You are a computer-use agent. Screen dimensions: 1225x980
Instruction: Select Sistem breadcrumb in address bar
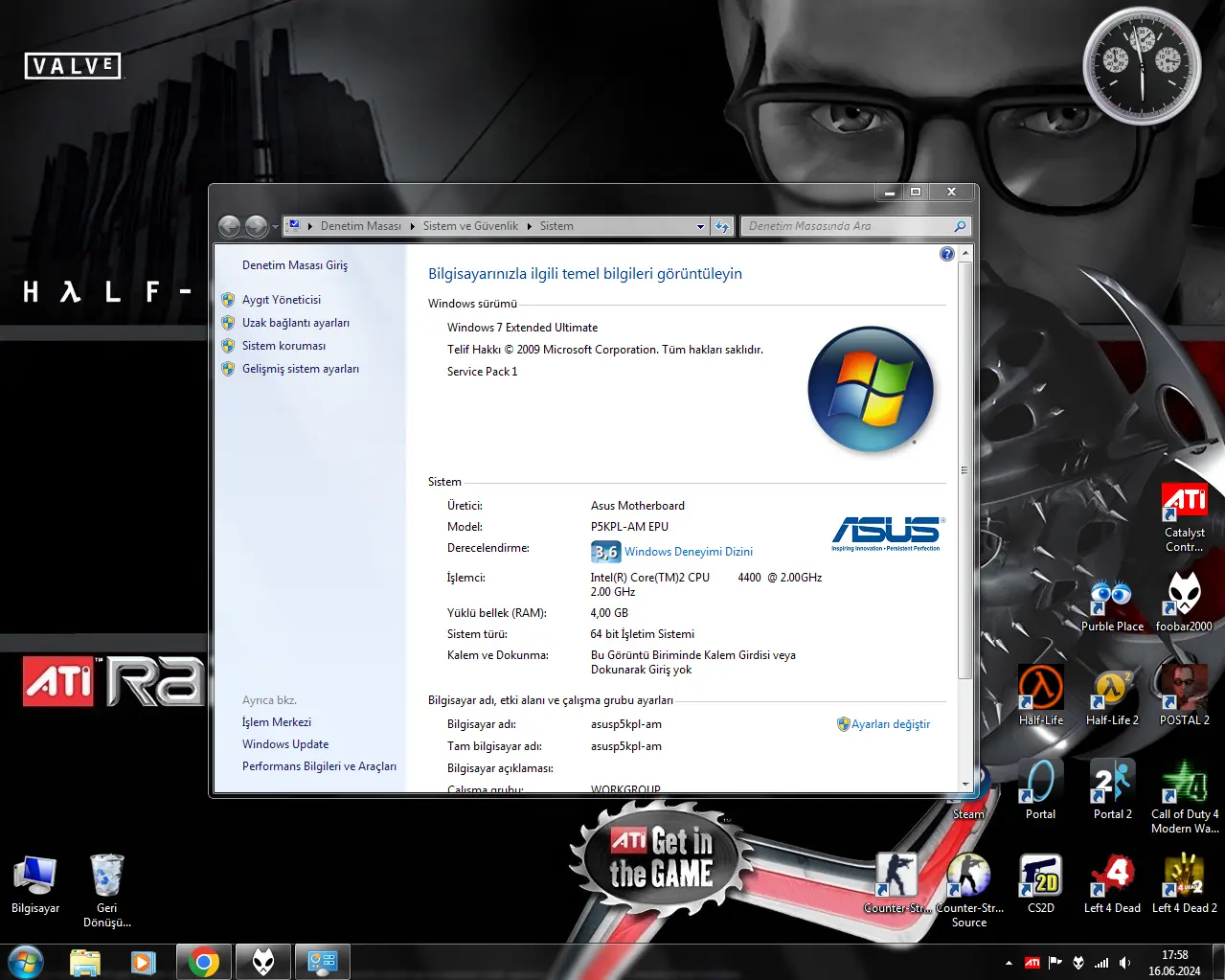pos(556,226)
